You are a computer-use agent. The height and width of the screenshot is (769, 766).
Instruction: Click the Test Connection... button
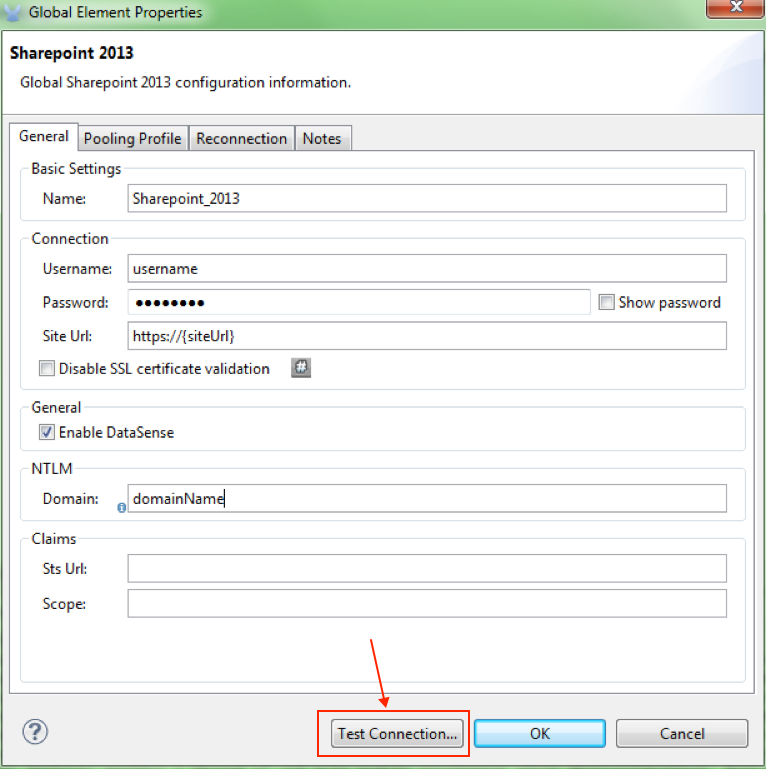(397, 733)
